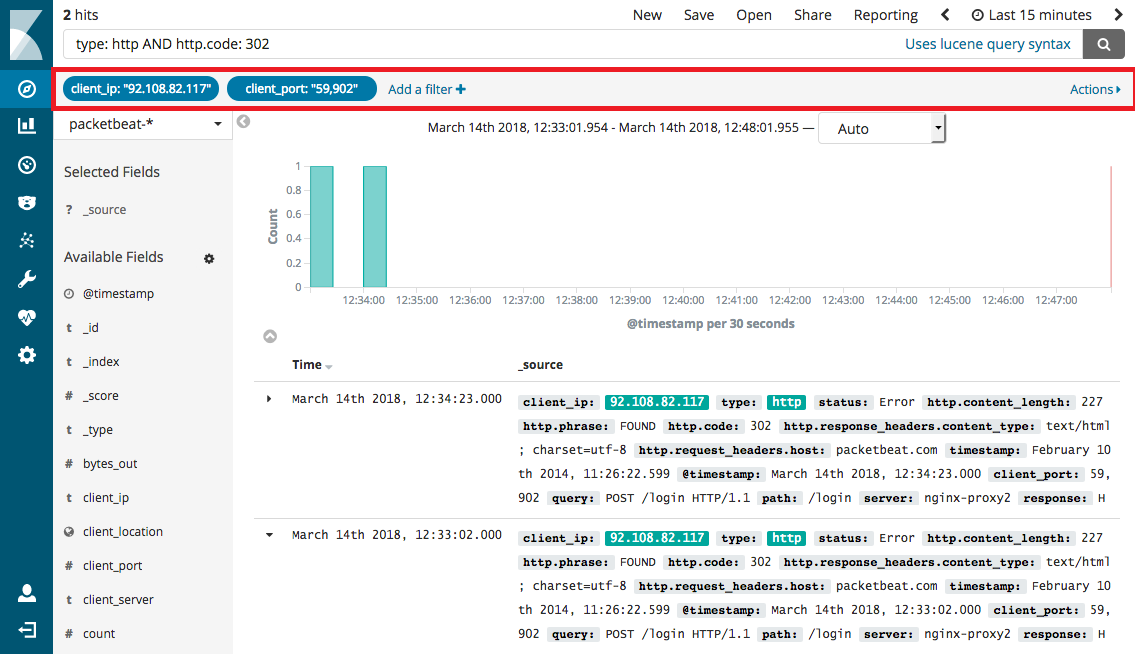Open the Visualize bar chart icon

coord(27,126)
